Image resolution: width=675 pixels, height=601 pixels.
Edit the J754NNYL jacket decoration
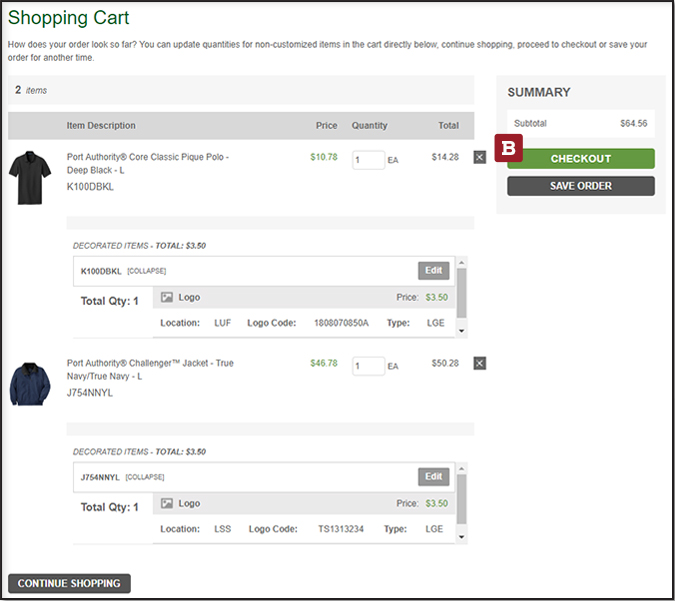[432, 476]
